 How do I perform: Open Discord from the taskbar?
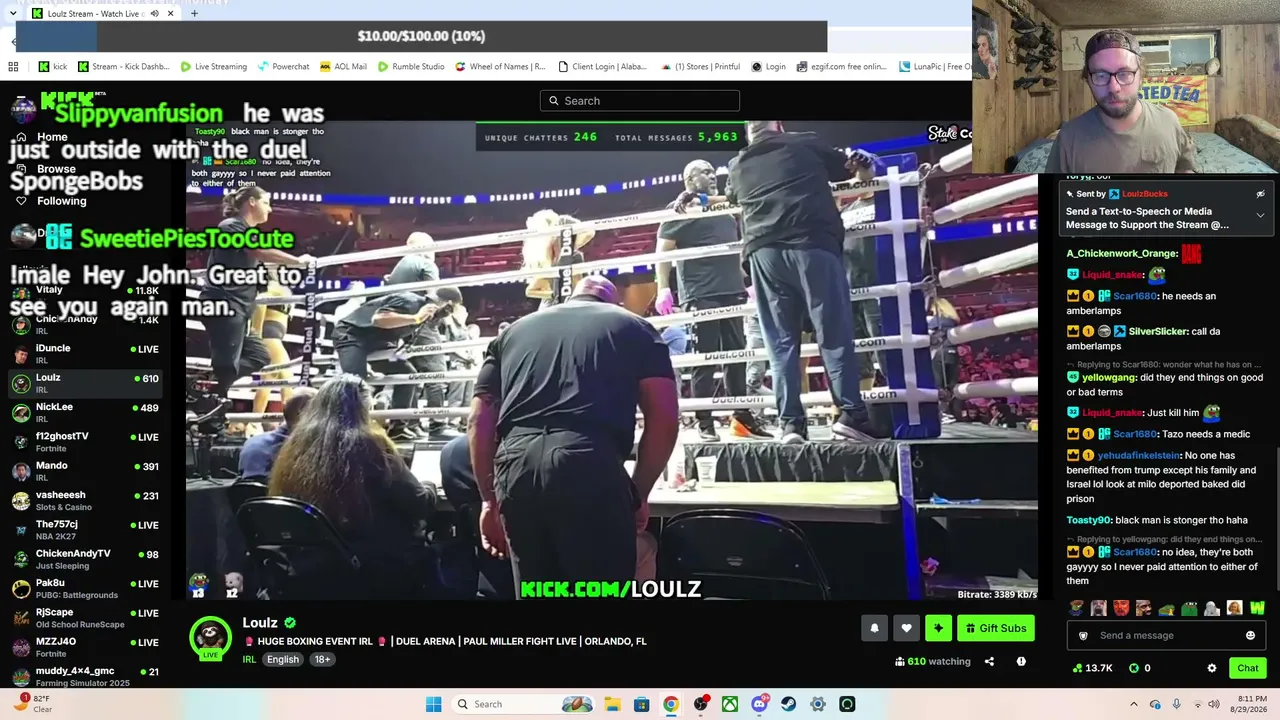point(760,704)
